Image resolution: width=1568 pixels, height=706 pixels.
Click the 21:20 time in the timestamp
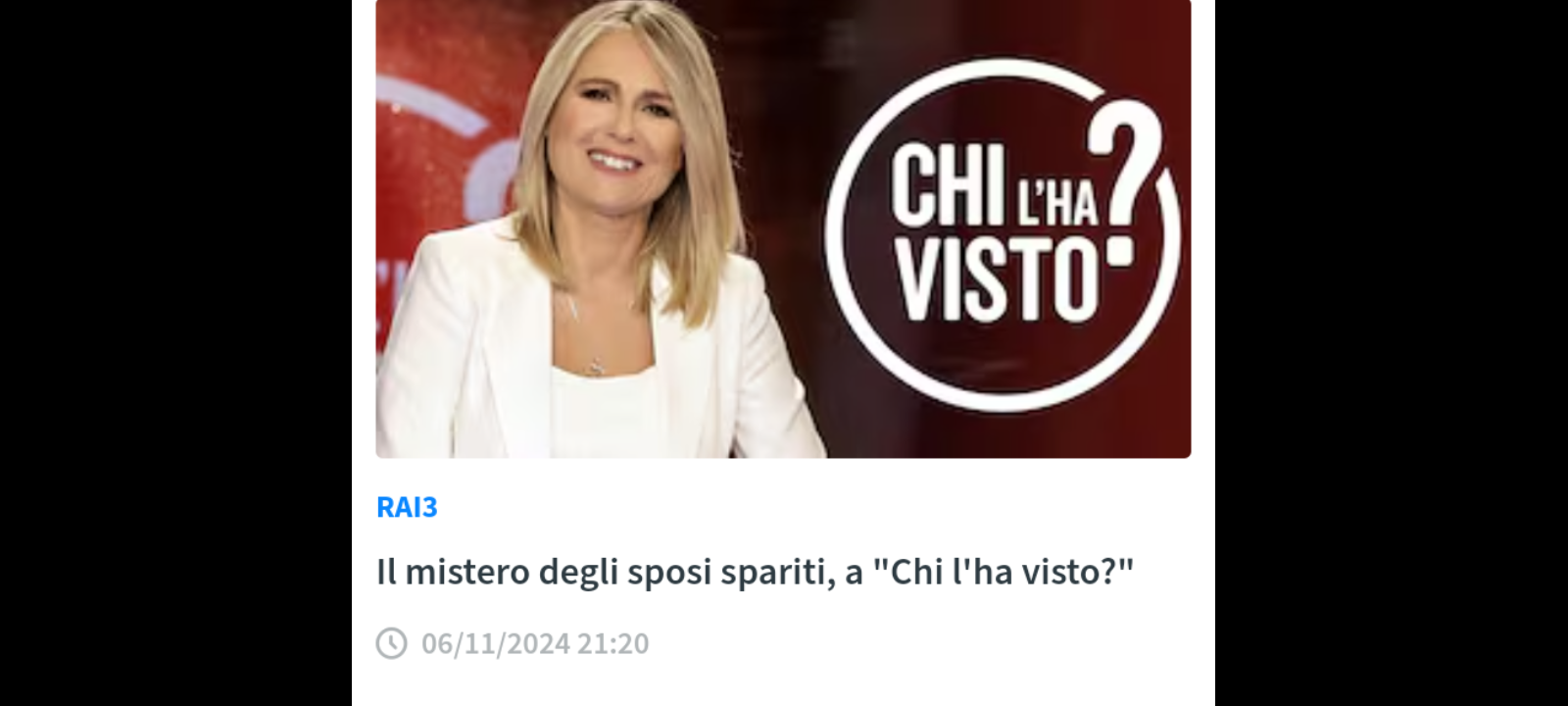612,643
